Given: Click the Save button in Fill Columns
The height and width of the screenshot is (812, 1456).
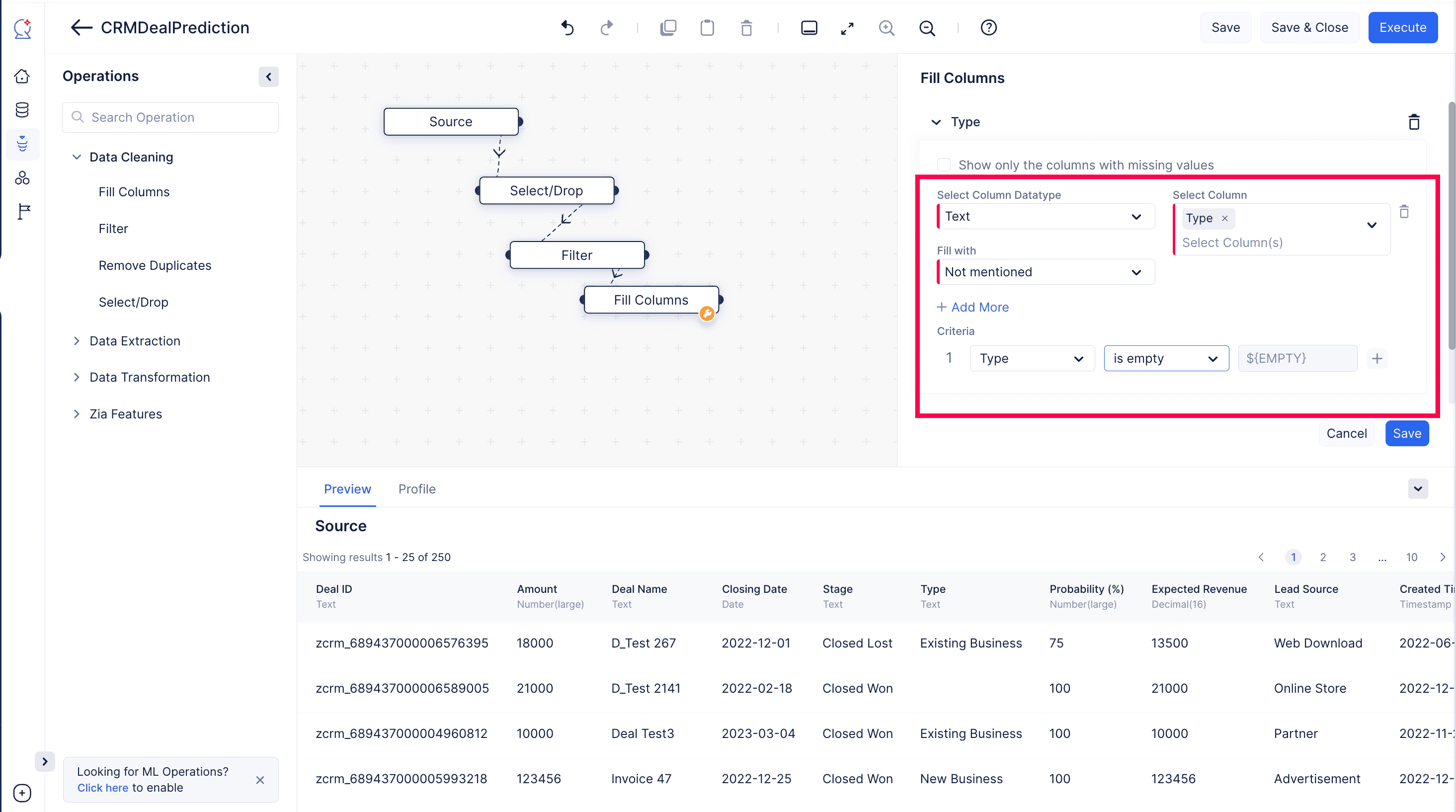Looking at the screenshot, I should click(x=1407, y=433).
